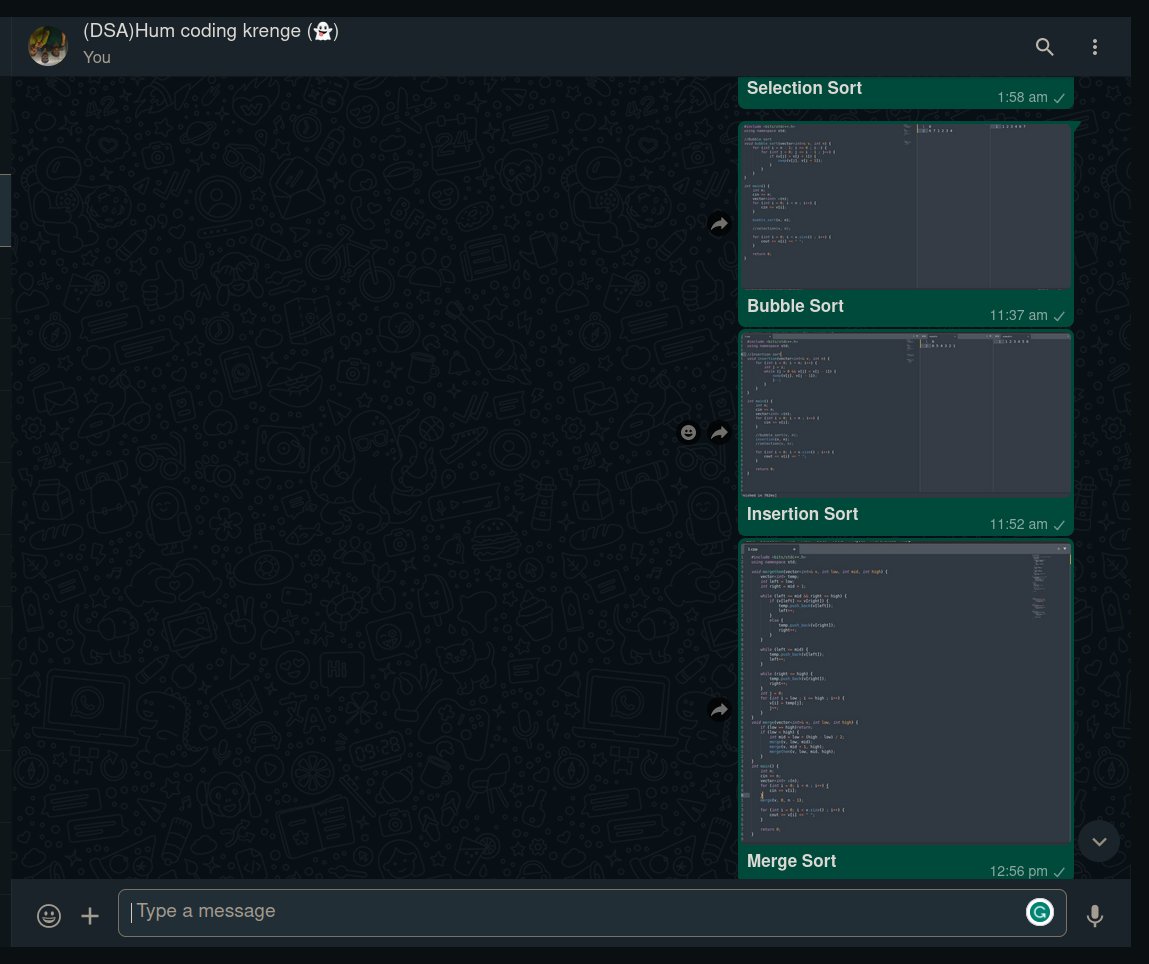Click the 1:58 am timestamp
The height and width of the screenshot is (964, 1149).
pyautogui.click(x=1022, y=97)
